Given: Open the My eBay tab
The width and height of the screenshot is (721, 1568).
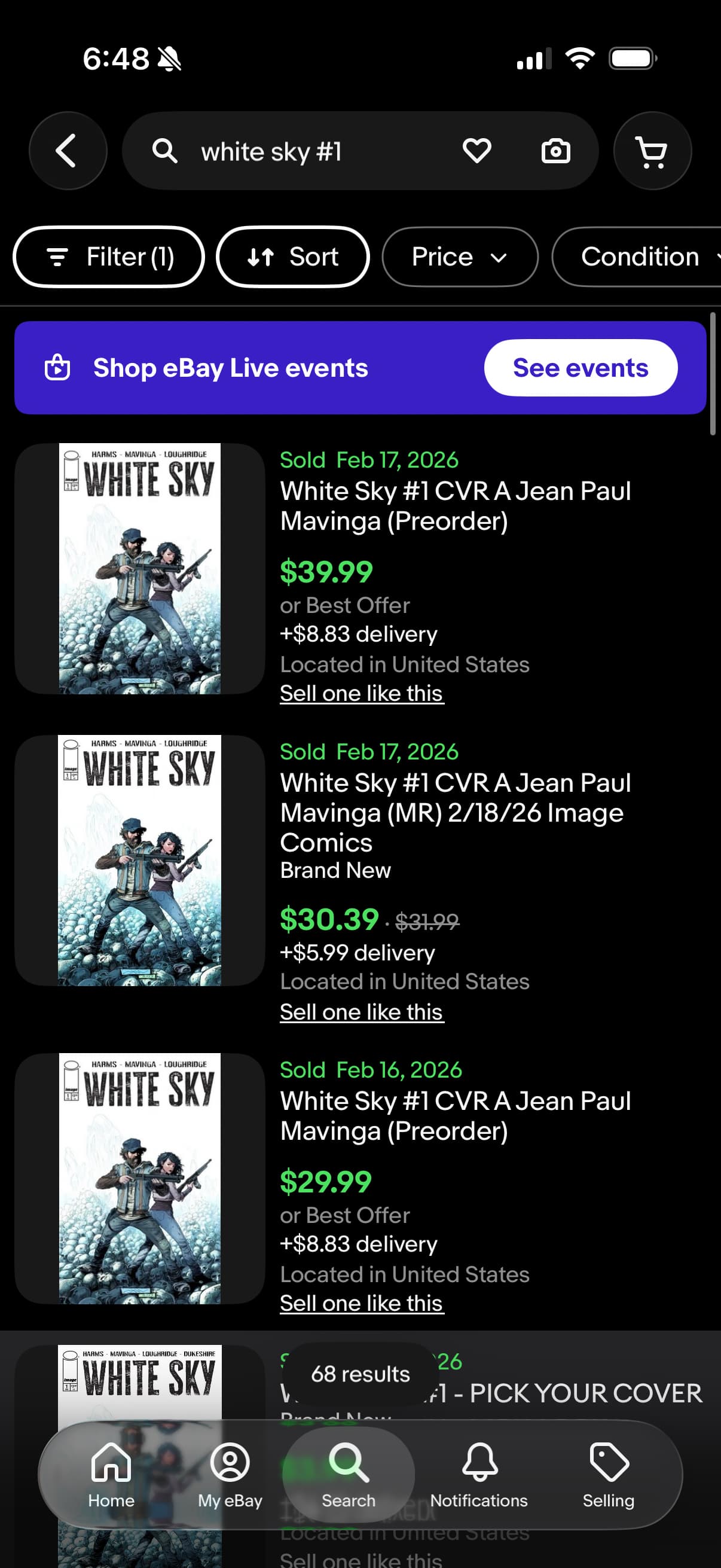Looking at the screenshot, I should click(x=230, y=1474).
